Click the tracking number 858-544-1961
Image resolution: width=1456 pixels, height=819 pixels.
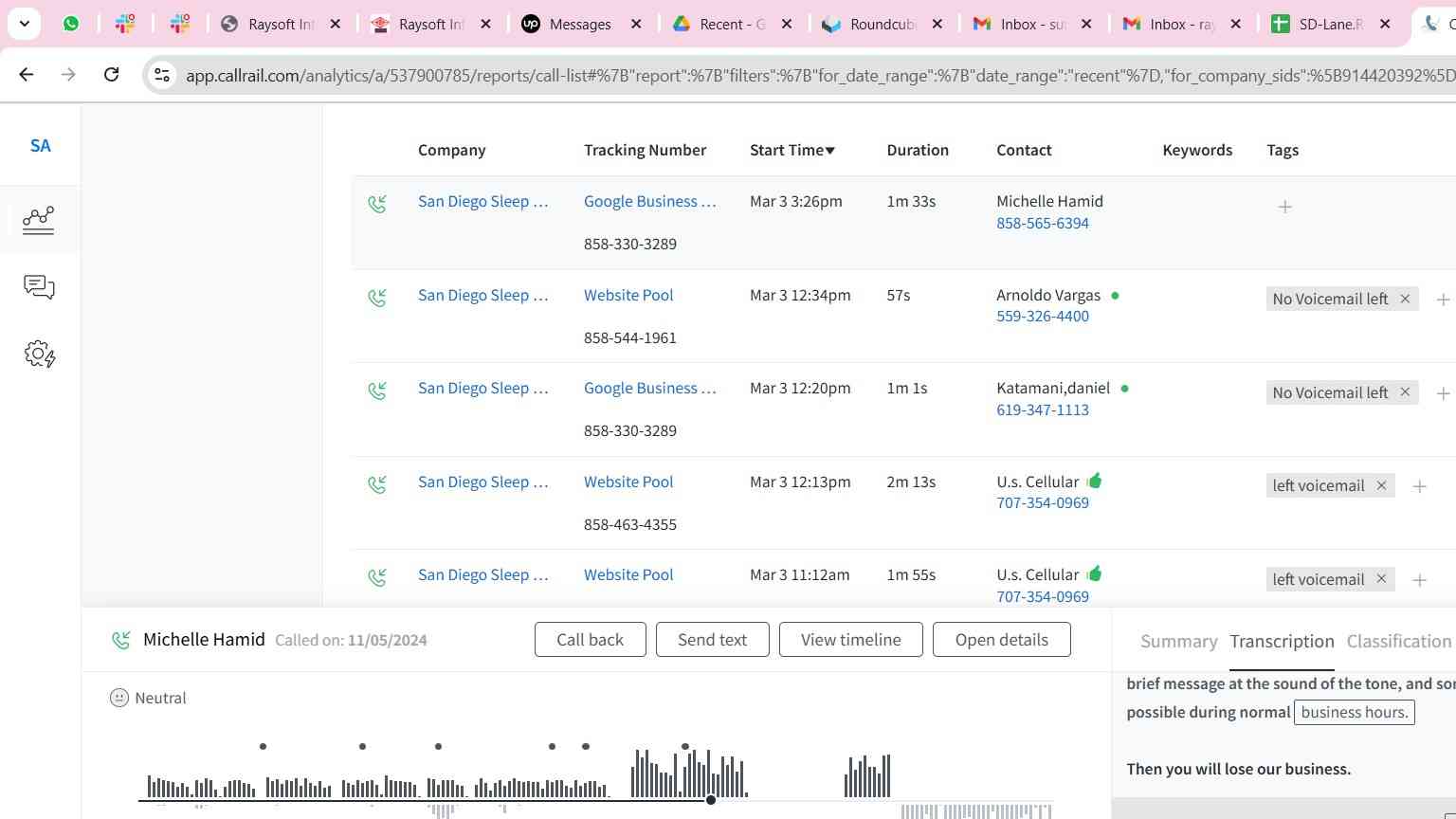(630, 337)
